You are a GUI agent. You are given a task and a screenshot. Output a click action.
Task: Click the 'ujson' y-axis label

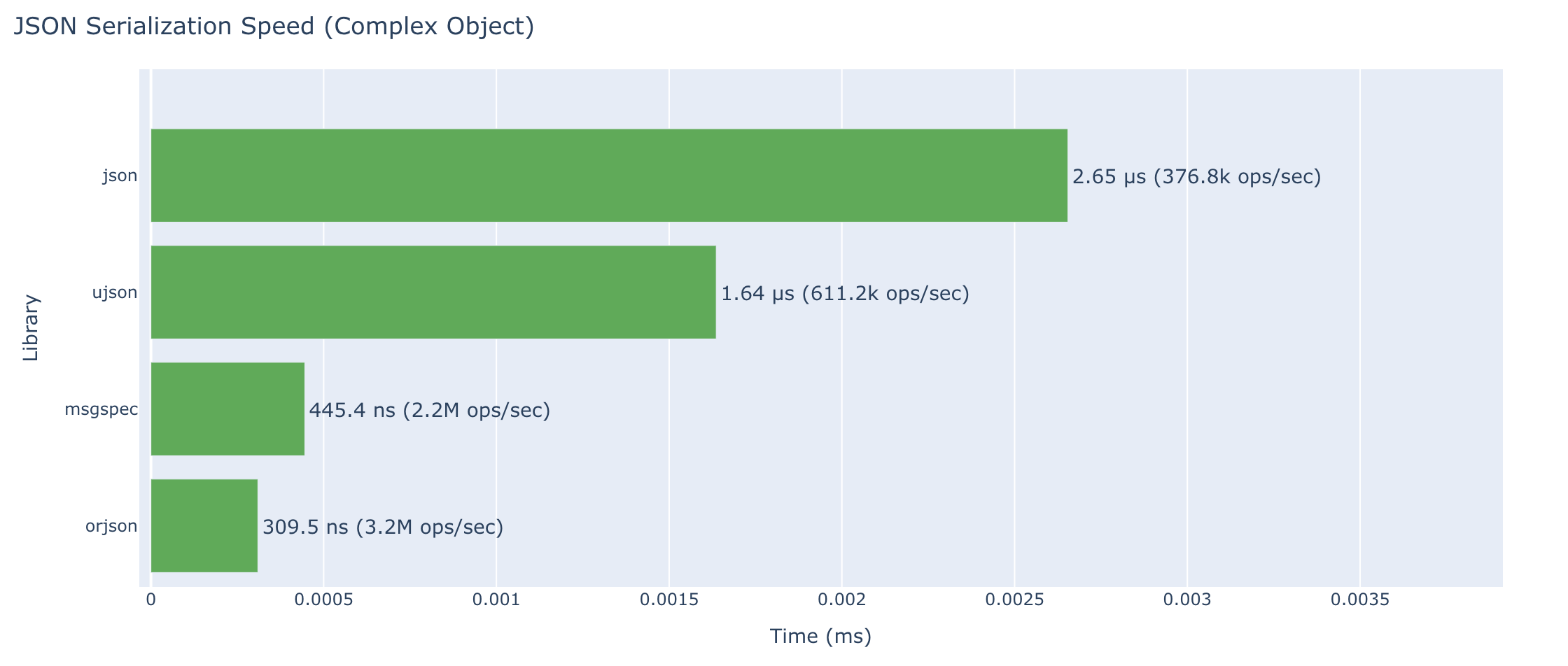115,293
